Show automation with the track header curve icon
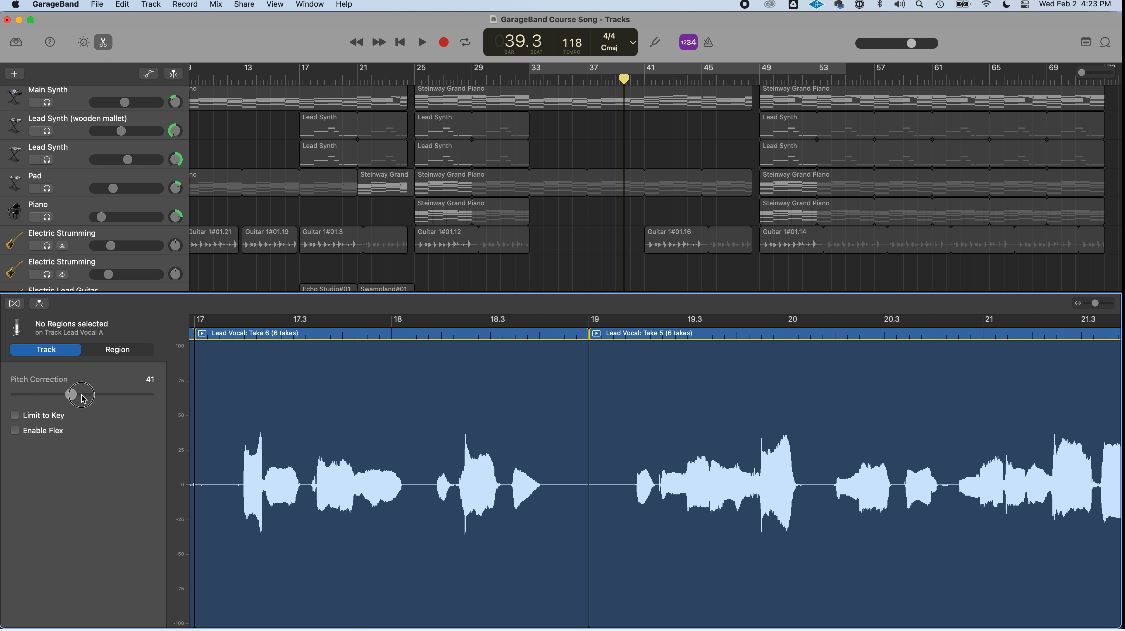The width and height of the screenshot is (1125, 631). (148, 74)
